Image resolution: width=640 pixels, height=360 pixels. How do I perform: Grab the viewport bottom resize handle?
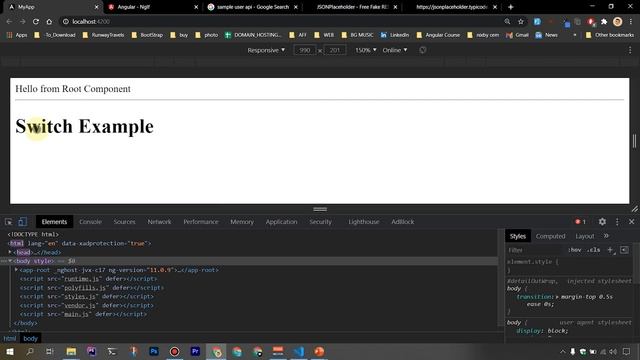(320, 209)
